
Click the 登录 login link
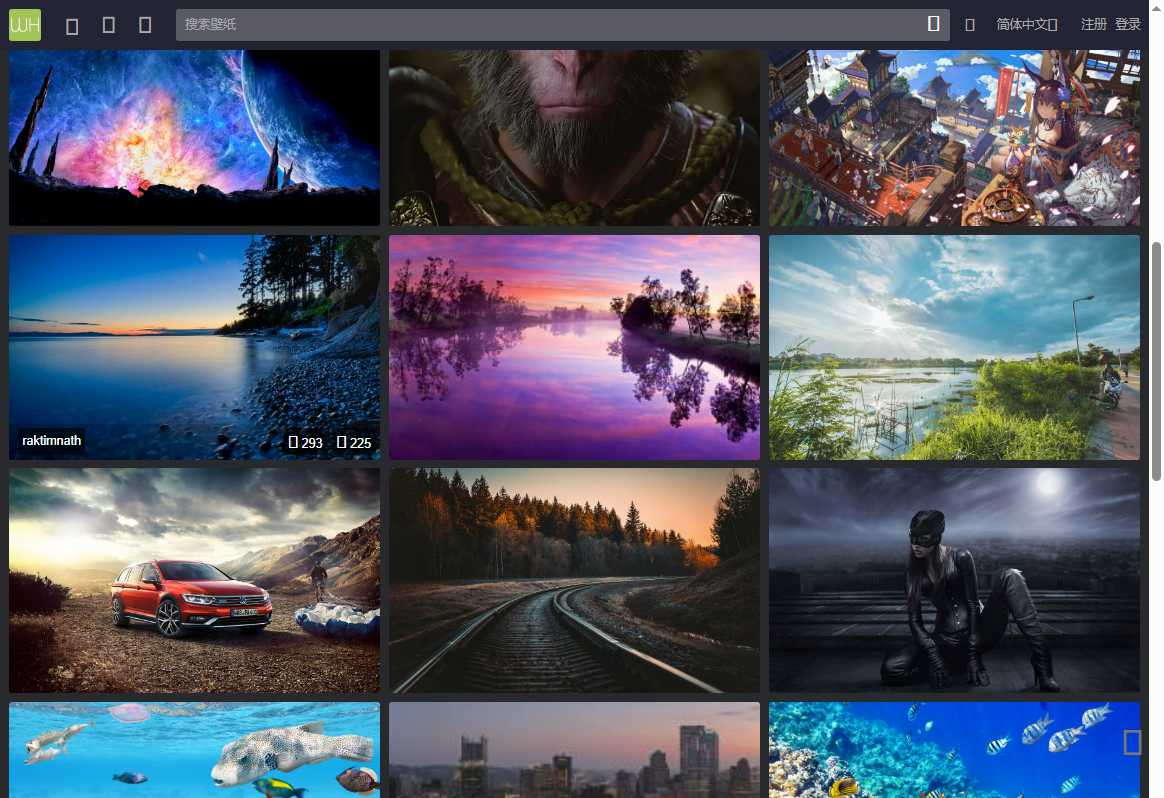pyautogui.click(x=1128, y=25)
